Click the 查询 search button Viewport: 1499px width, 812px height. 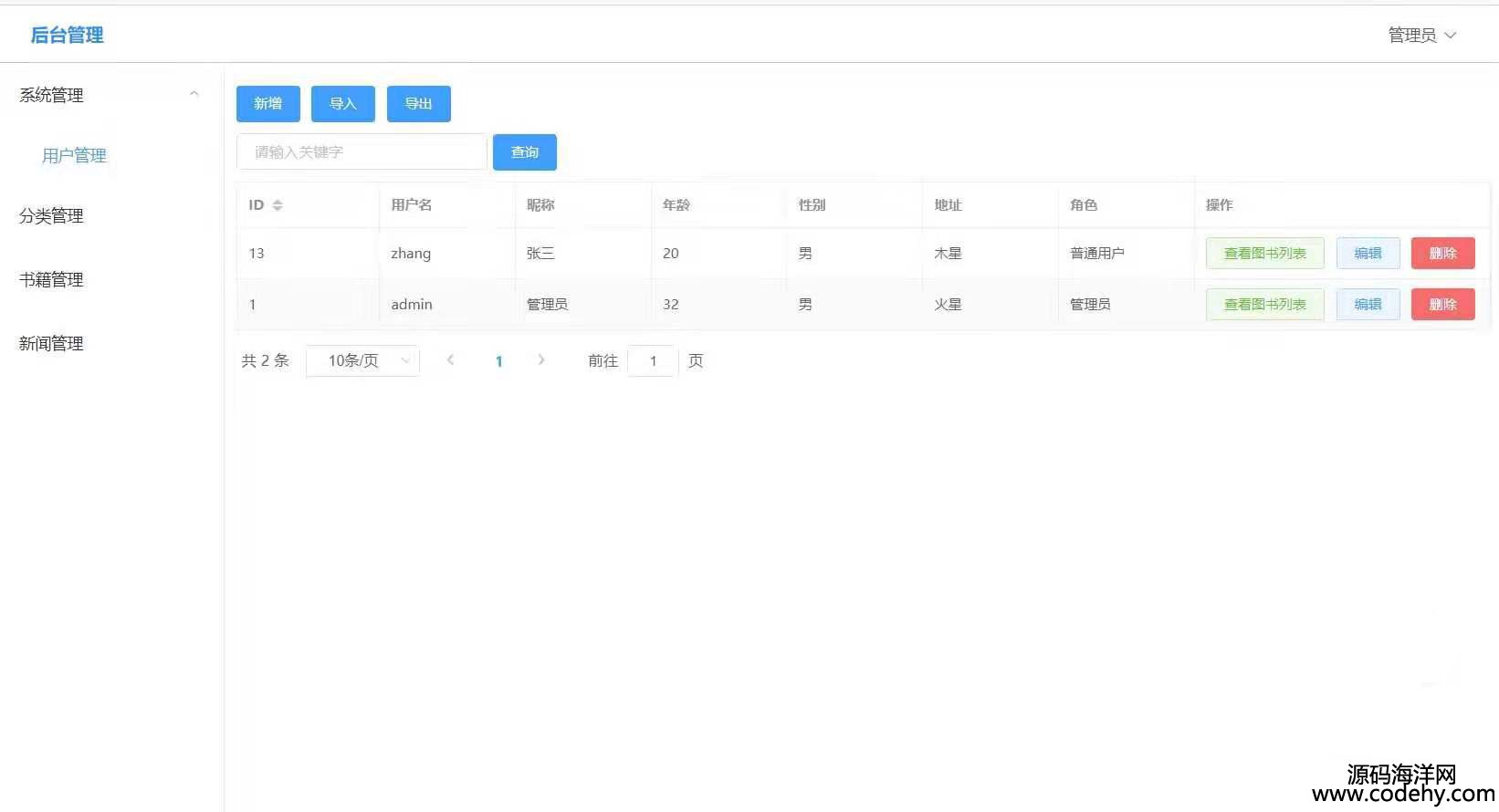tap(524, 152)
